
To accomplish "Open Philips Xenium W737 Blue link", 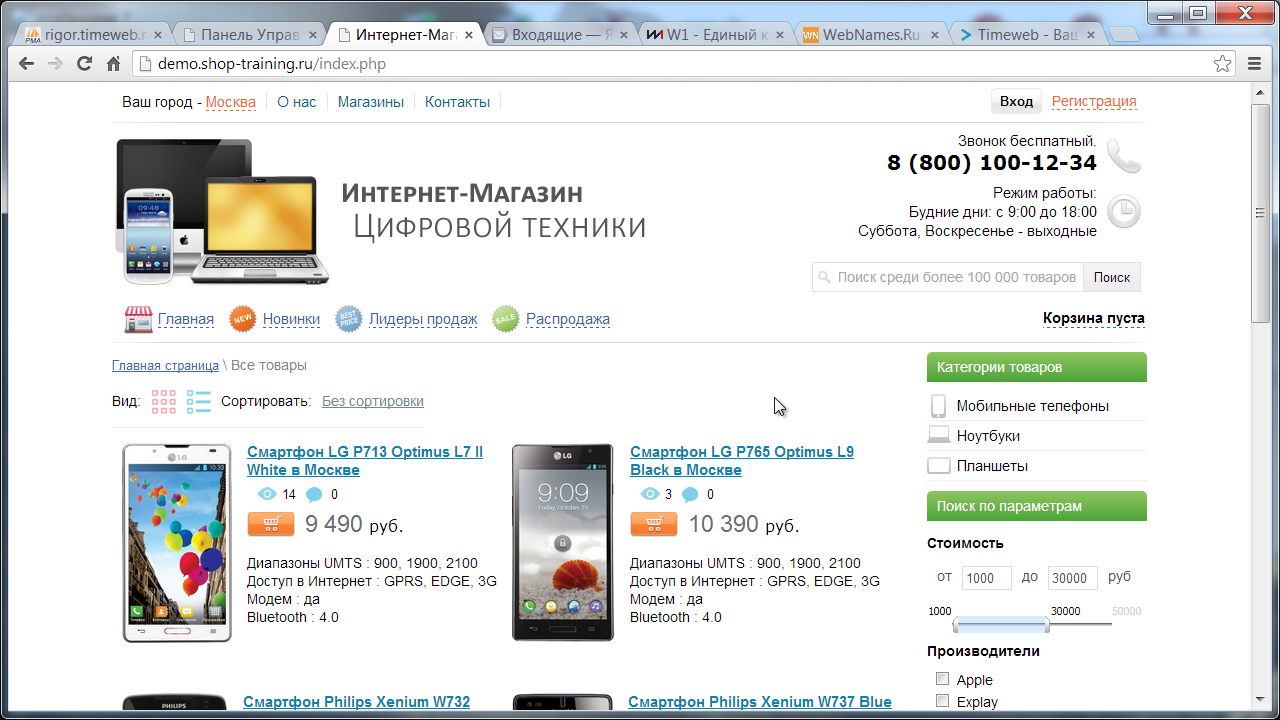I will click(760, 702).
